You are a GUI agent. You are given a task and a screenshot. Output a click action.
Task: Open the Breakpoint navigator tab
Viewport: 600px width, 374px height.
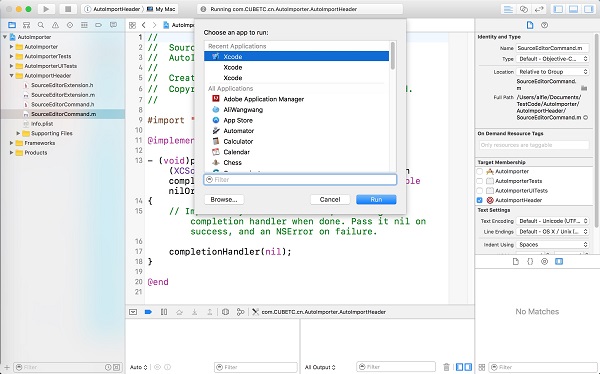[x=99, y=25]
